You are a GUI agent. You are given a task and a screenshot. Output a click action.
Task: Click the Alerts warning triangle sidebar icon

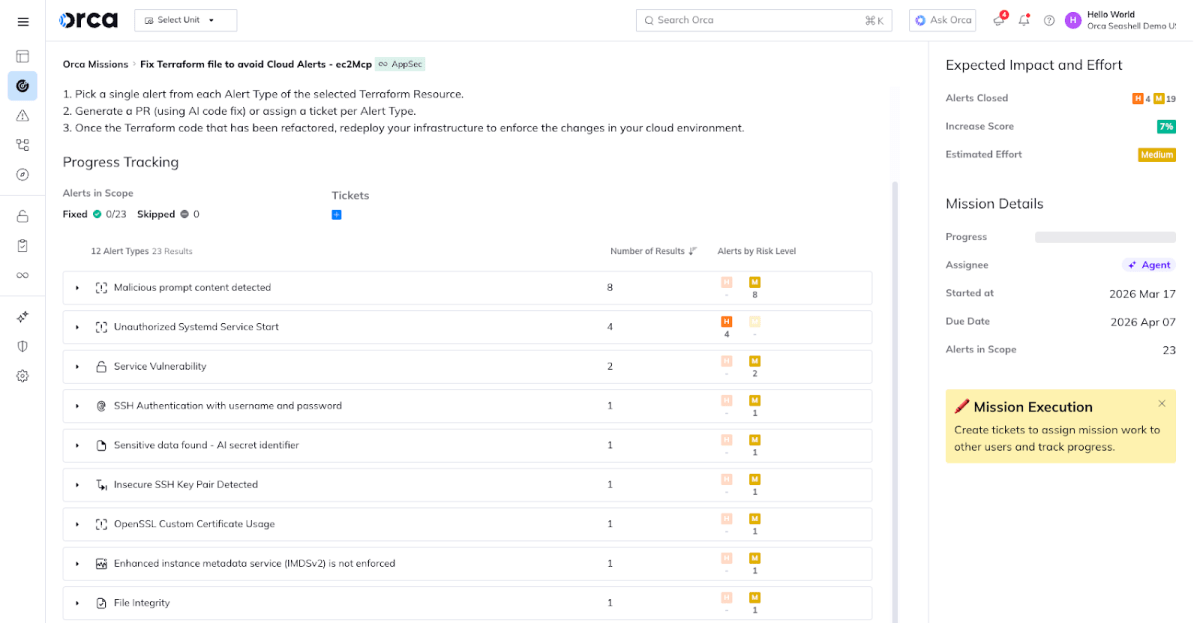point(23,116)
